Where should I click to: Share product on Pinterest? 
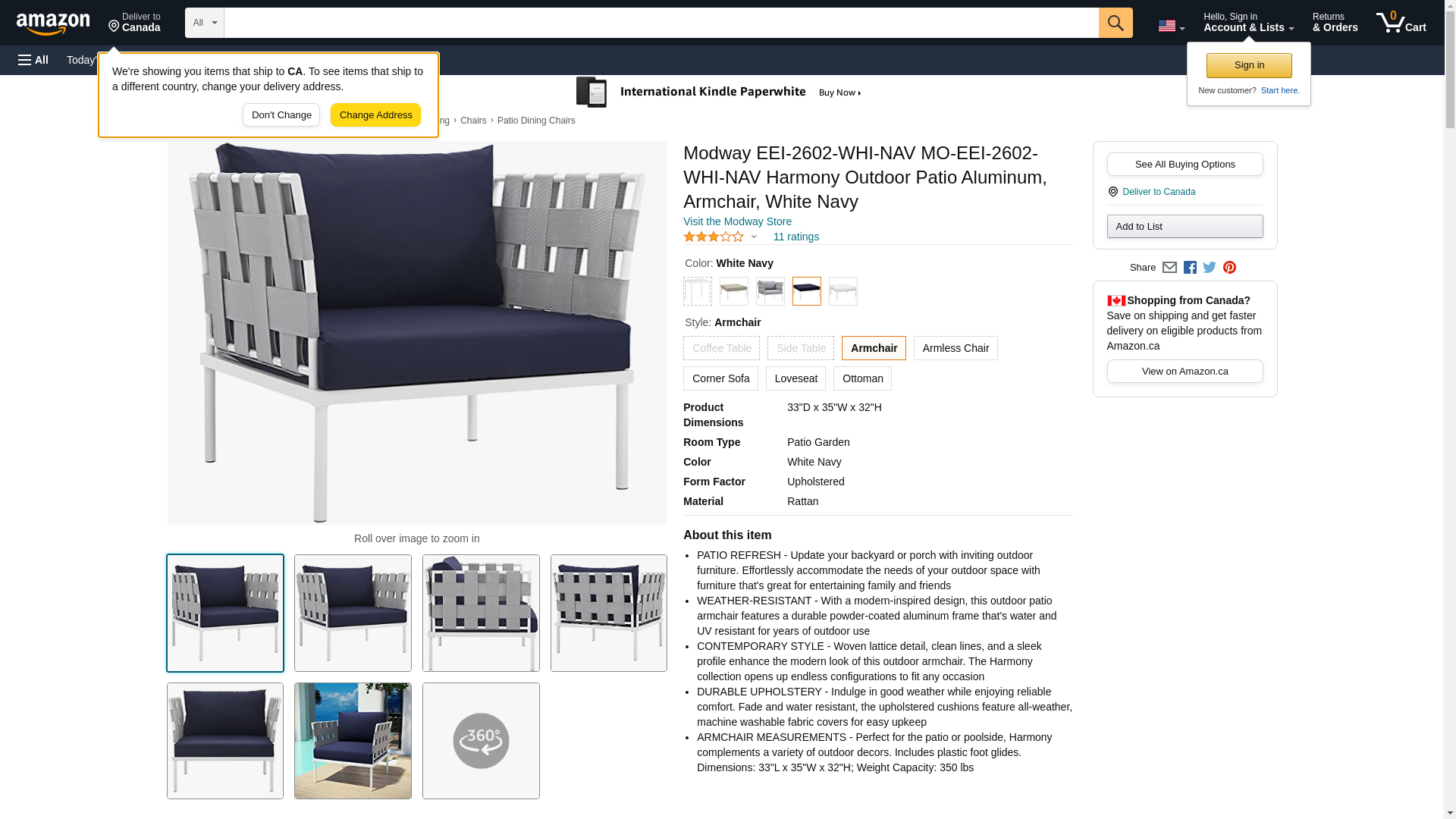click(1229, 268)
